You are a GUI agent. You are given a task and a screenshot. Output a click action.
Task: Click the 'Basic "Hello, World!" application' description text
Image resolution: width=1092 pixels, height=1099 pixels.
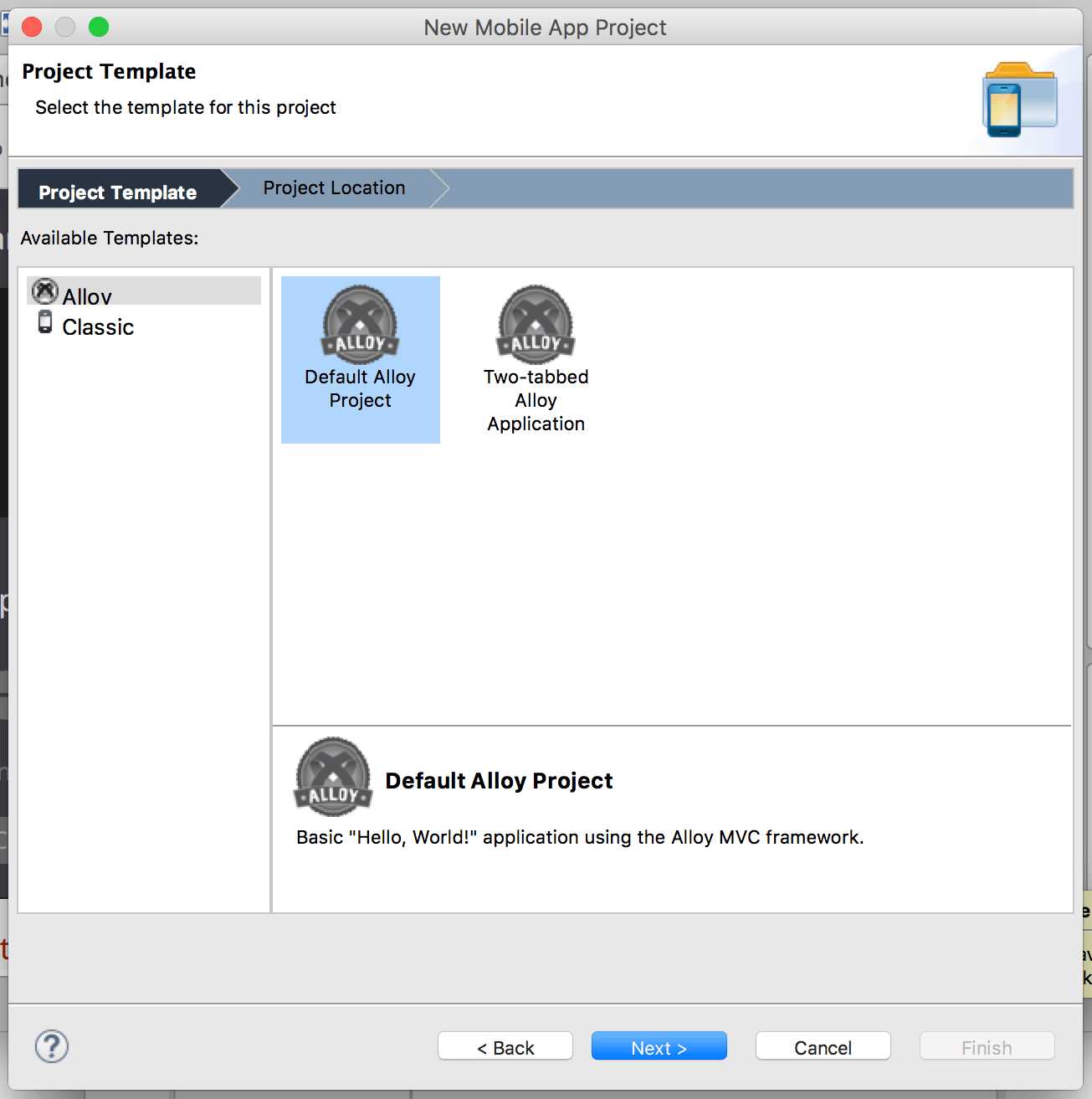(580, 838)
